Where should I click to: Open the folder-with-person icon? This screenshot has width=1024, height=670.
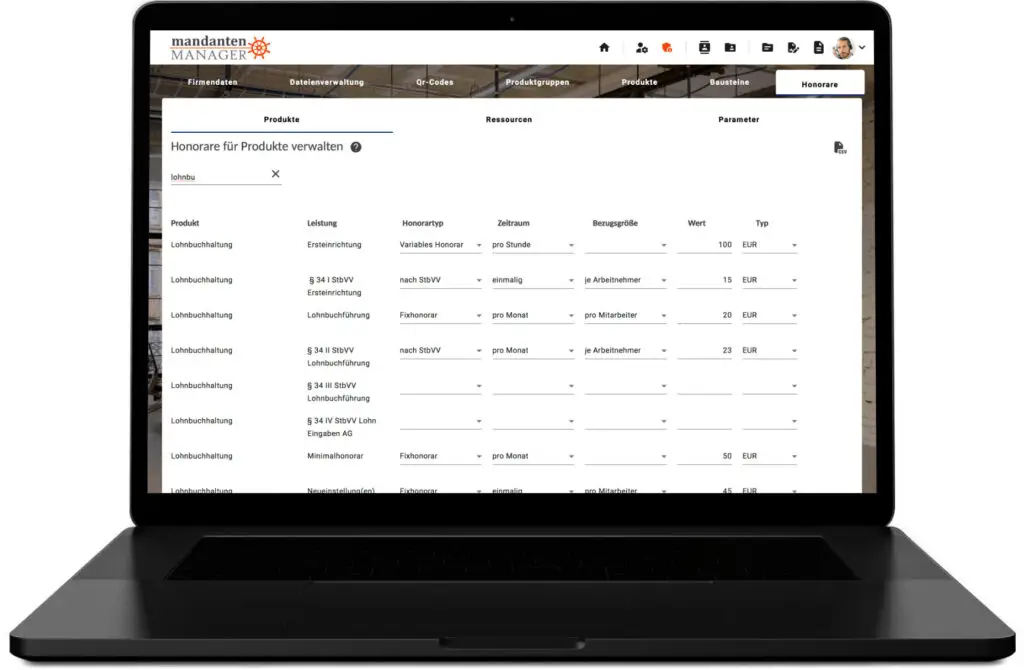pyautogui.click(x=730, y=47)
